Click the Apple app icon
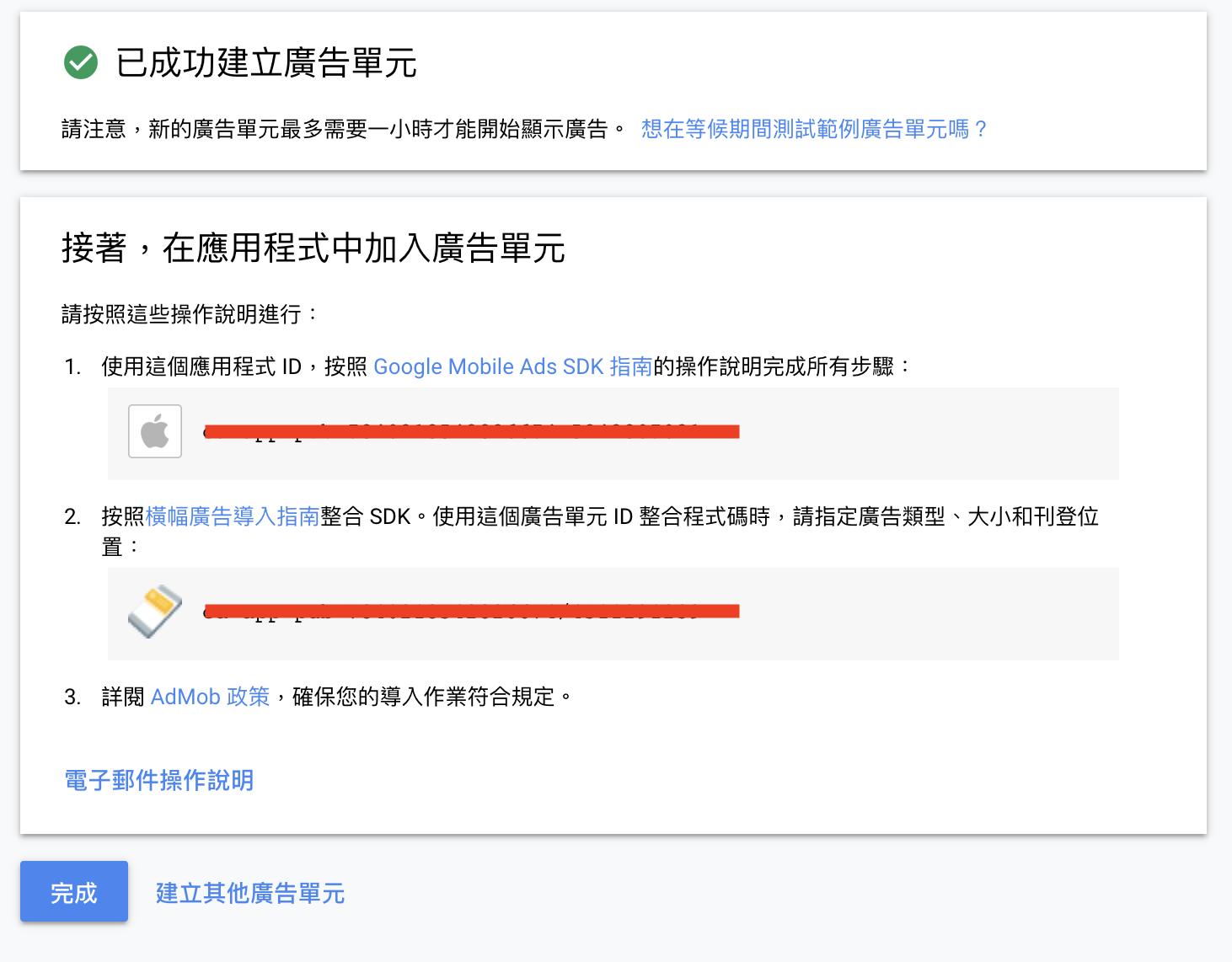 (x=155, y=431)
